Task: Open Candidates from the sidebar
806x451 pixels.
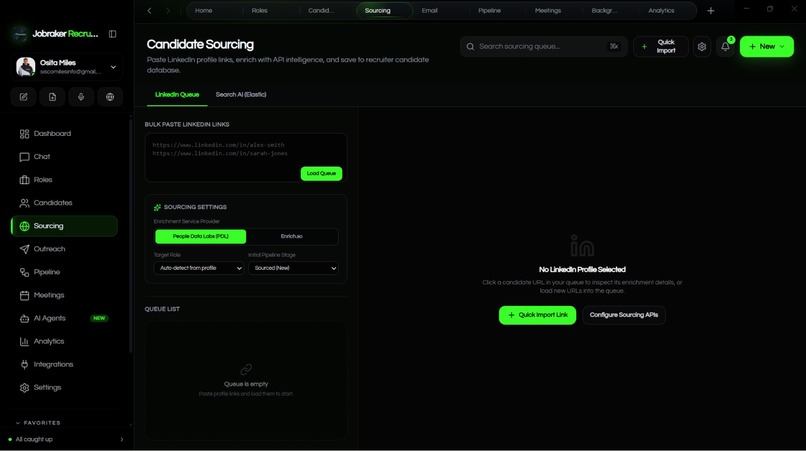Action: point(64,203)
